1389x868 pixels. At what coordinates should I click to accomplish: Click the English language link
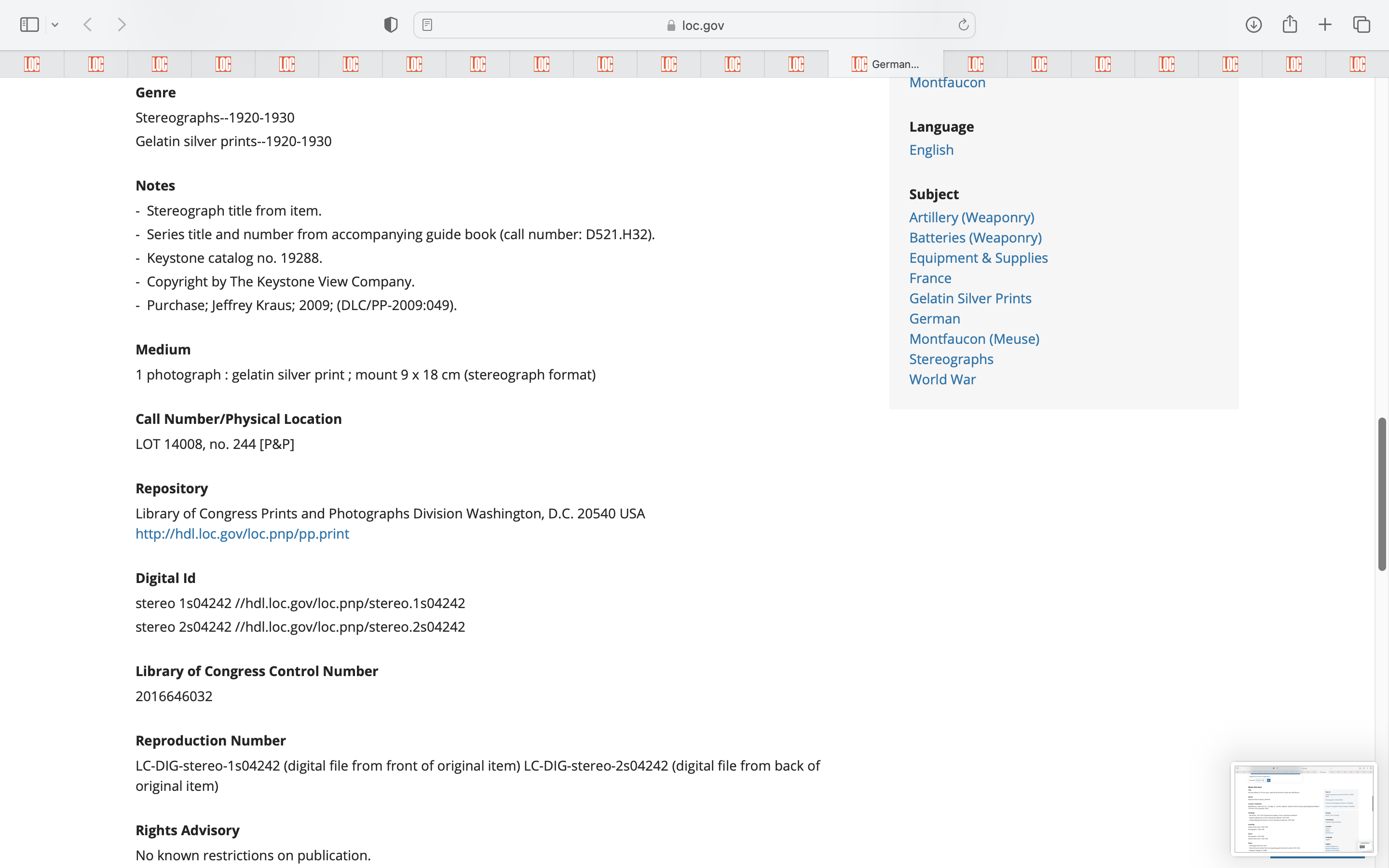coord(931,150)
